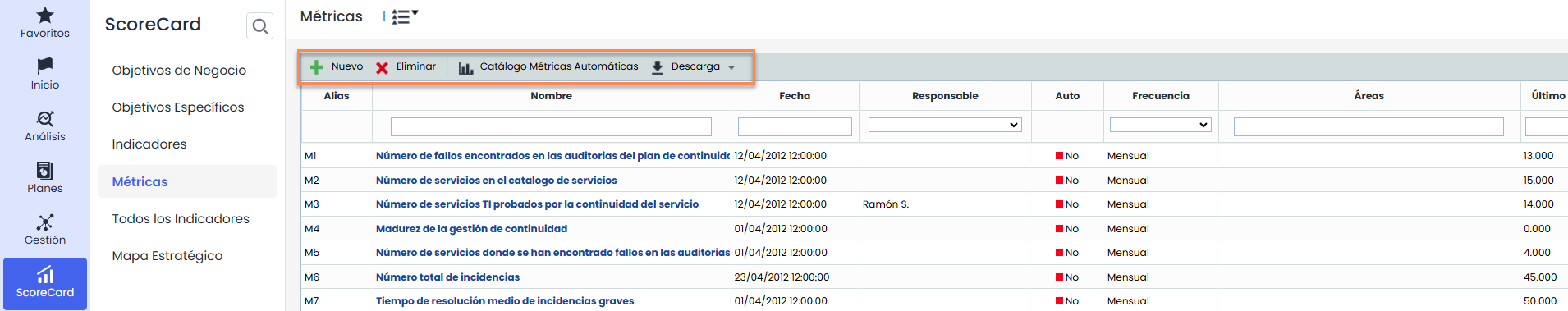This screenshot has width=1568, height=311.
Task: Open Objetivos de Negocio
Action: pos(179,71)
